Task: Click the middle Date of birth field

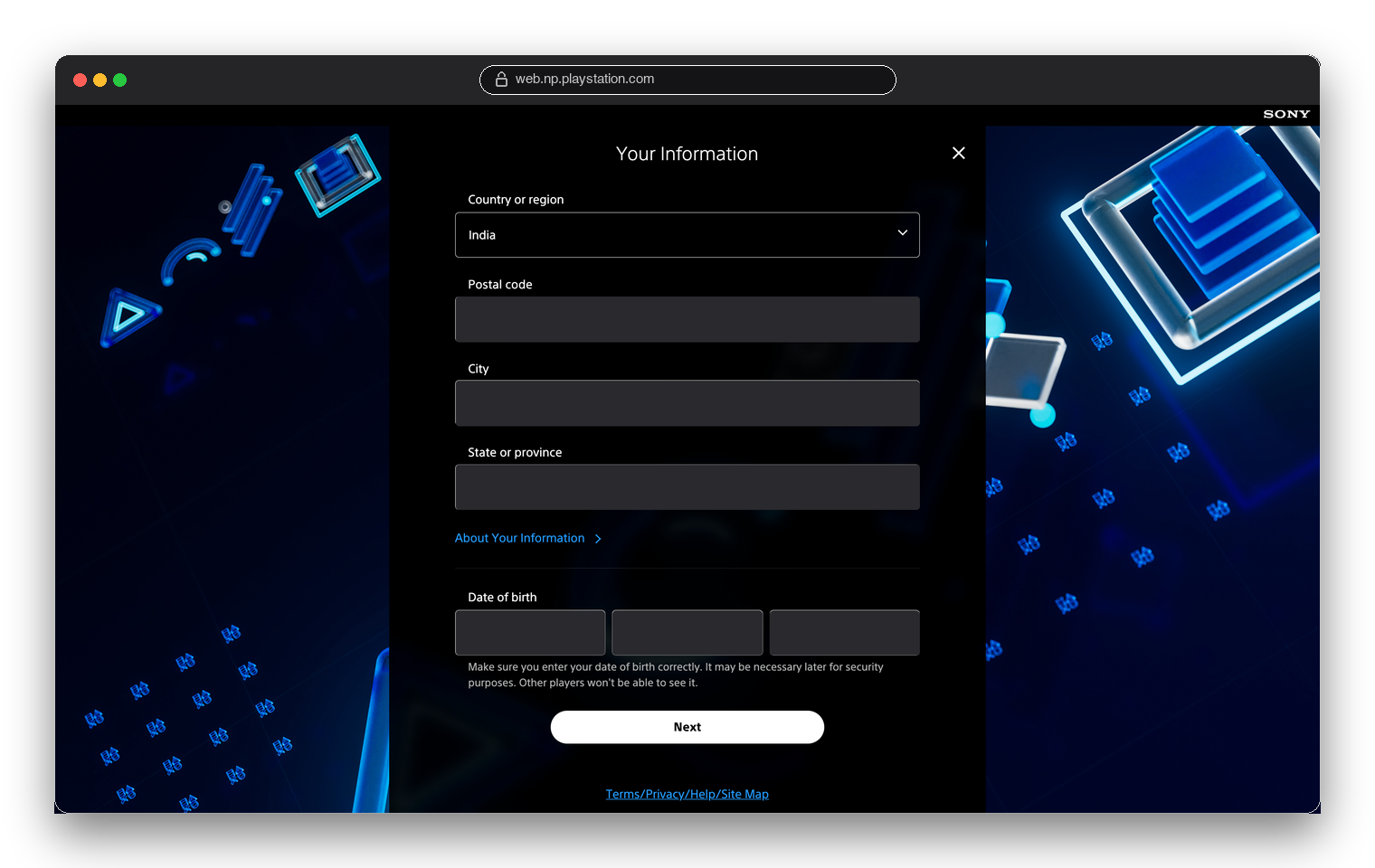Action: coord(687,633)
